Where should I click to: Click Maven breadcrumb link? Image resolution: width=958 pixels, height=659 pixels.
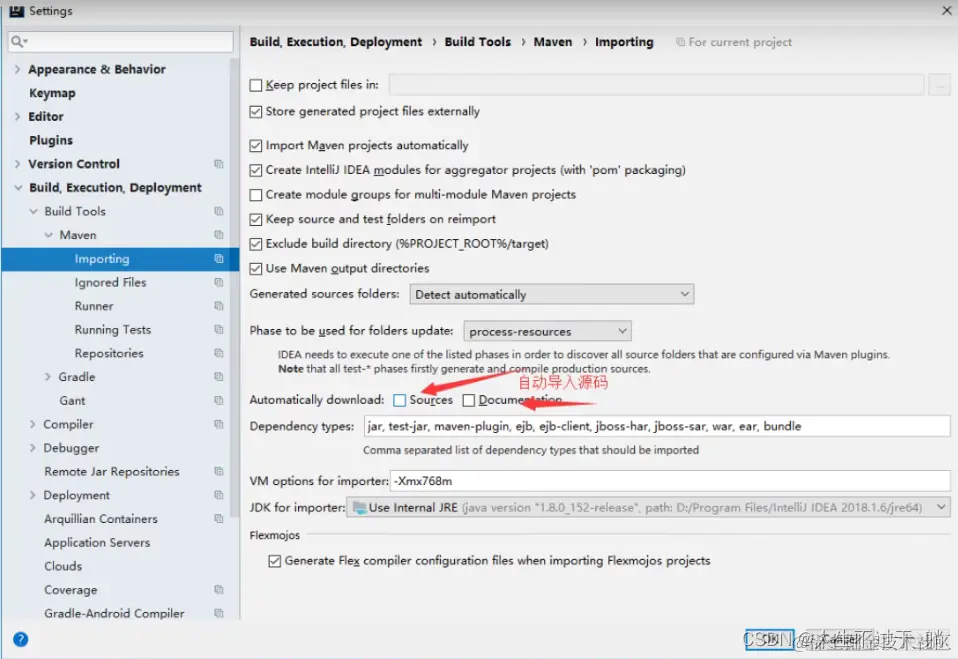click(553, 42)
